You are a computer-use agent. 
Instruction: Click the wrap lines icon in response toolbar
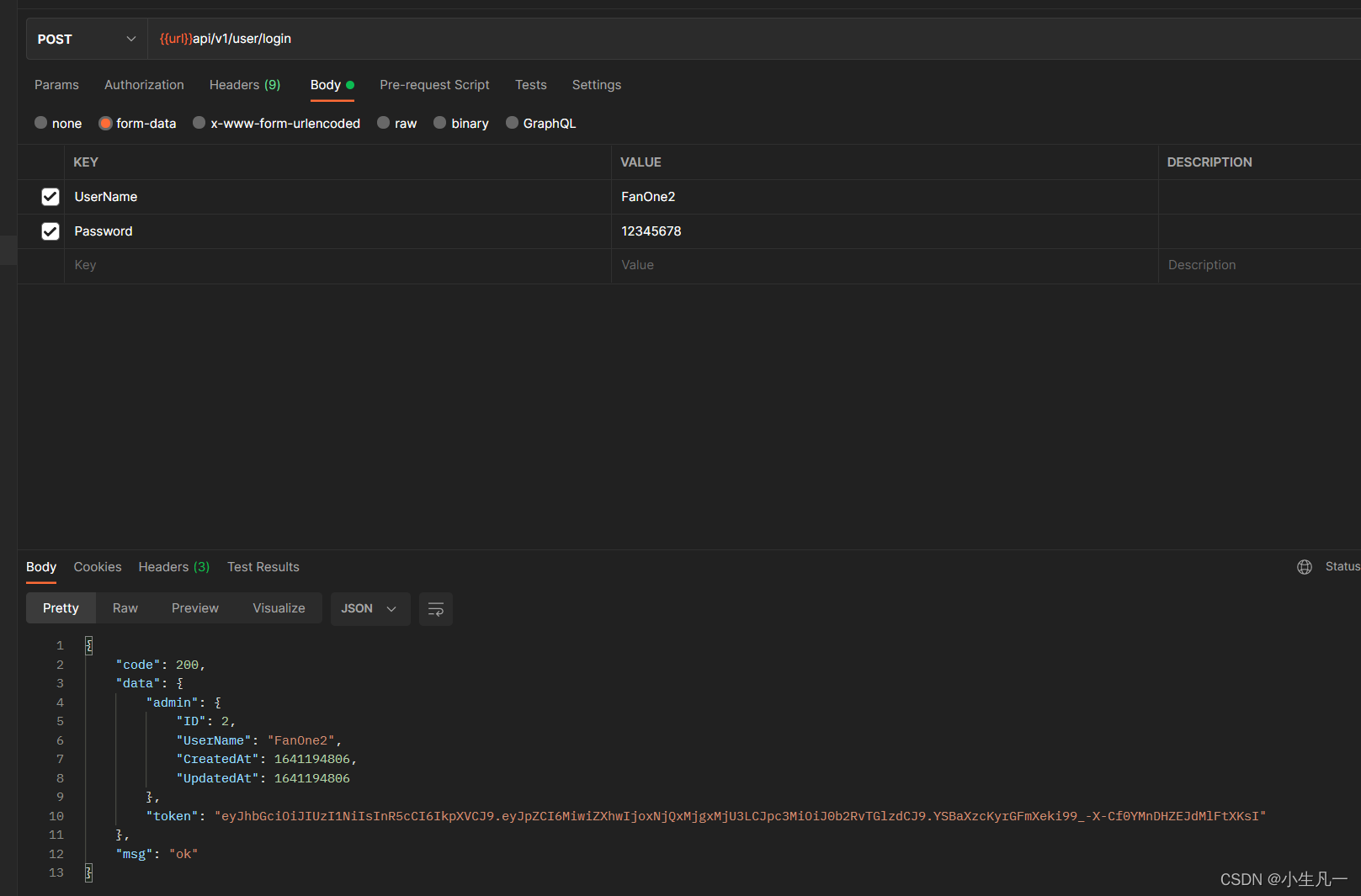point(436,609)
